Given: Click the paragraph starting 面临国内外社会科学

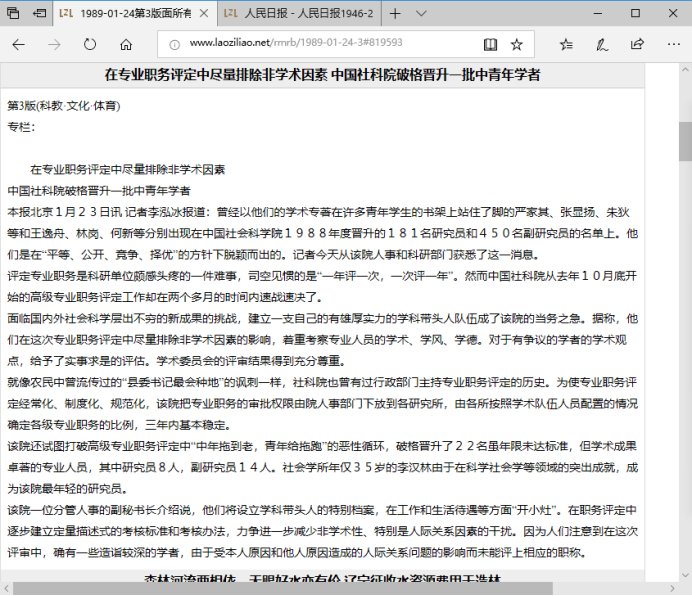Looking at the screenshot, I should coord(323,339).
